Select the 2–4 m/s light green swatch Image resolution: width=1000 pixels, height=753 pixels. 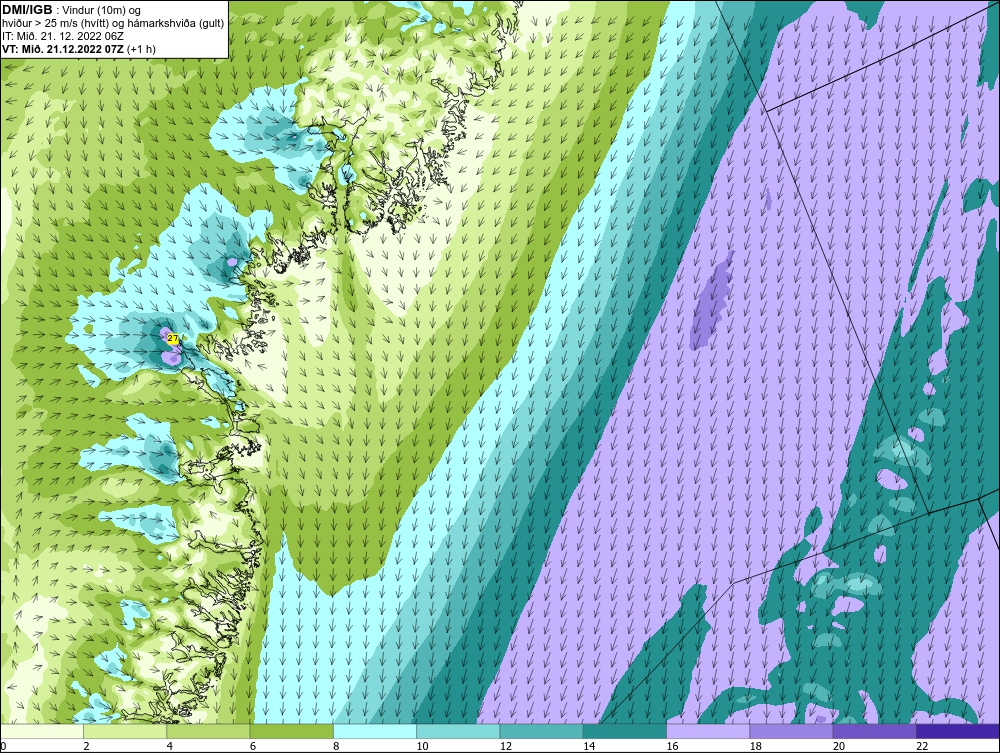pyautogui.click(x=125, y=731)
